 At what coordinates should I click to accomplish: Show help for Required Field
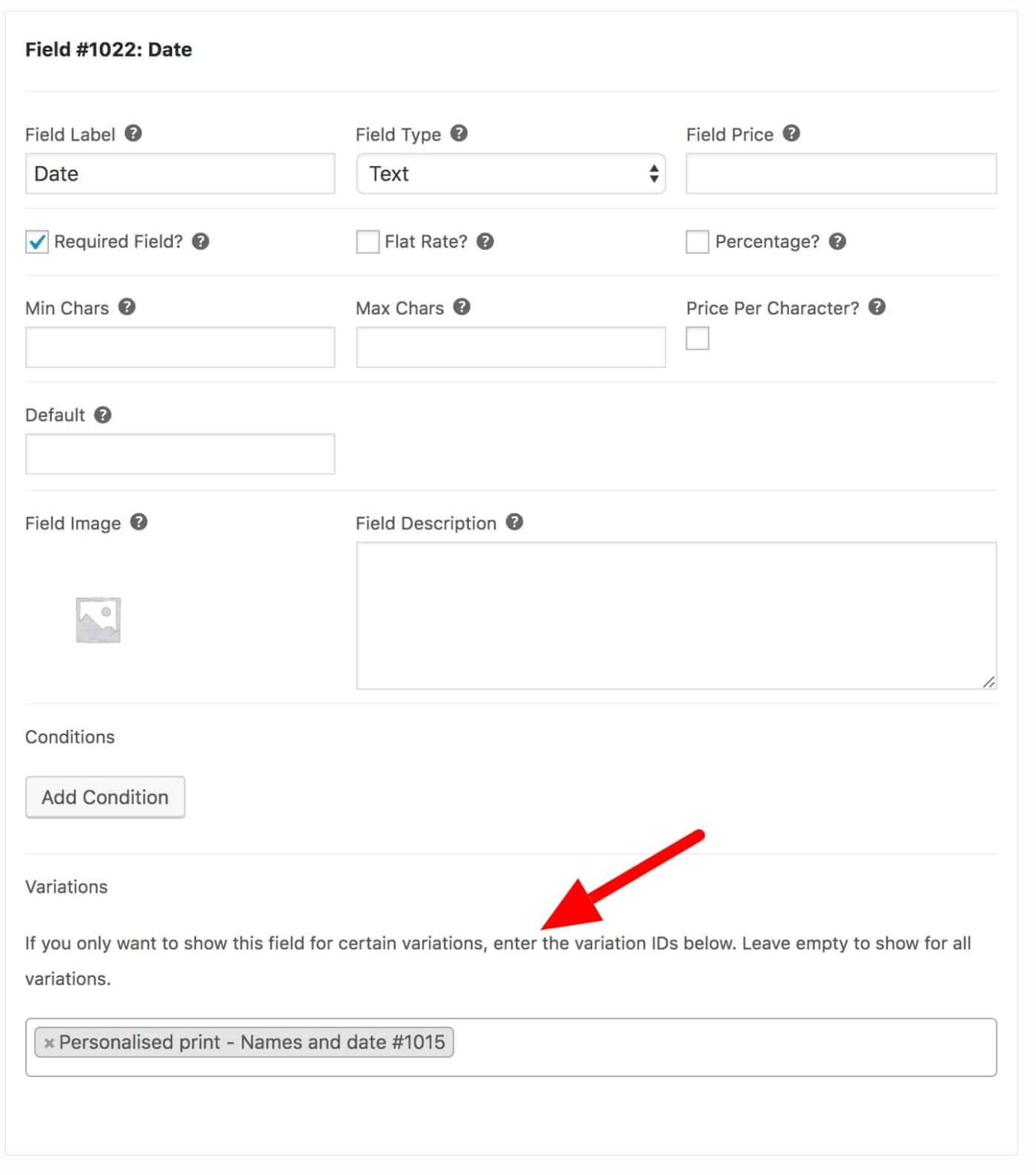[x=200, y=241]
